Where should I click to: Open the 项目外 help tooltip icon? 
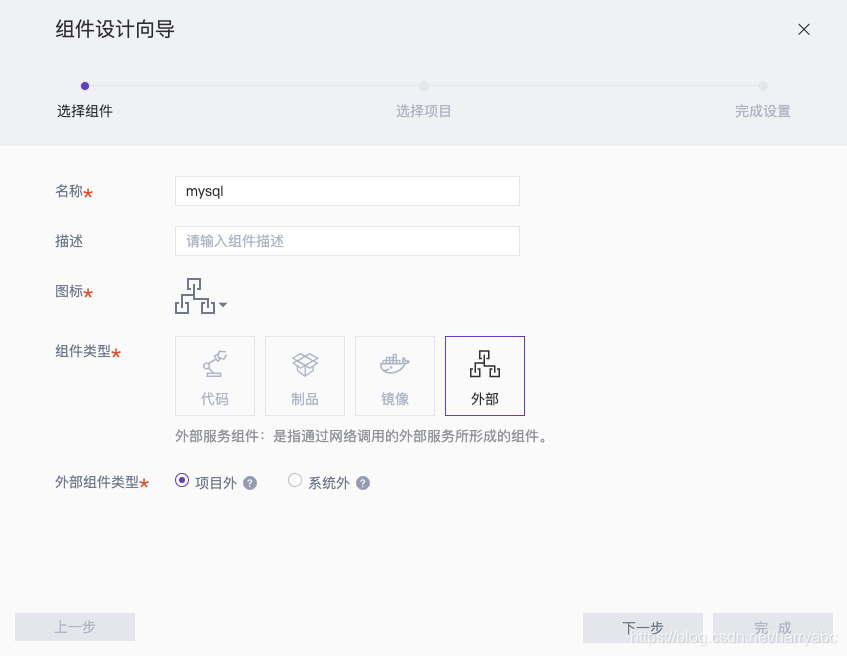[249, 482]
